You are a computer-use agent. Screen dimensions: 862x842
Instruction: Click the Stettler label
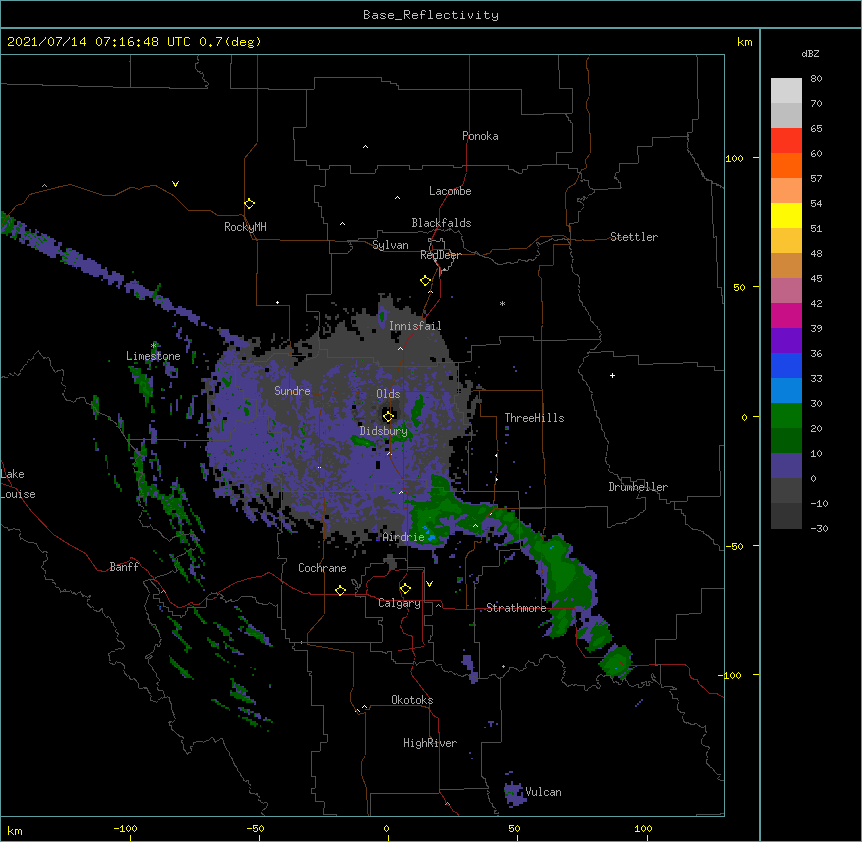(x=634, y=237)
